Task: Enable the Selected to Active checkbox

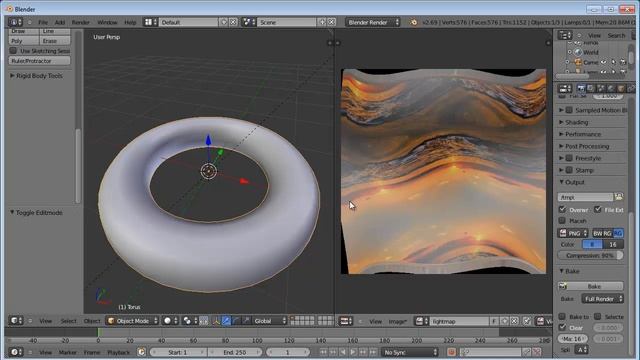Action: pyautogui.click(x=598, y=316)
